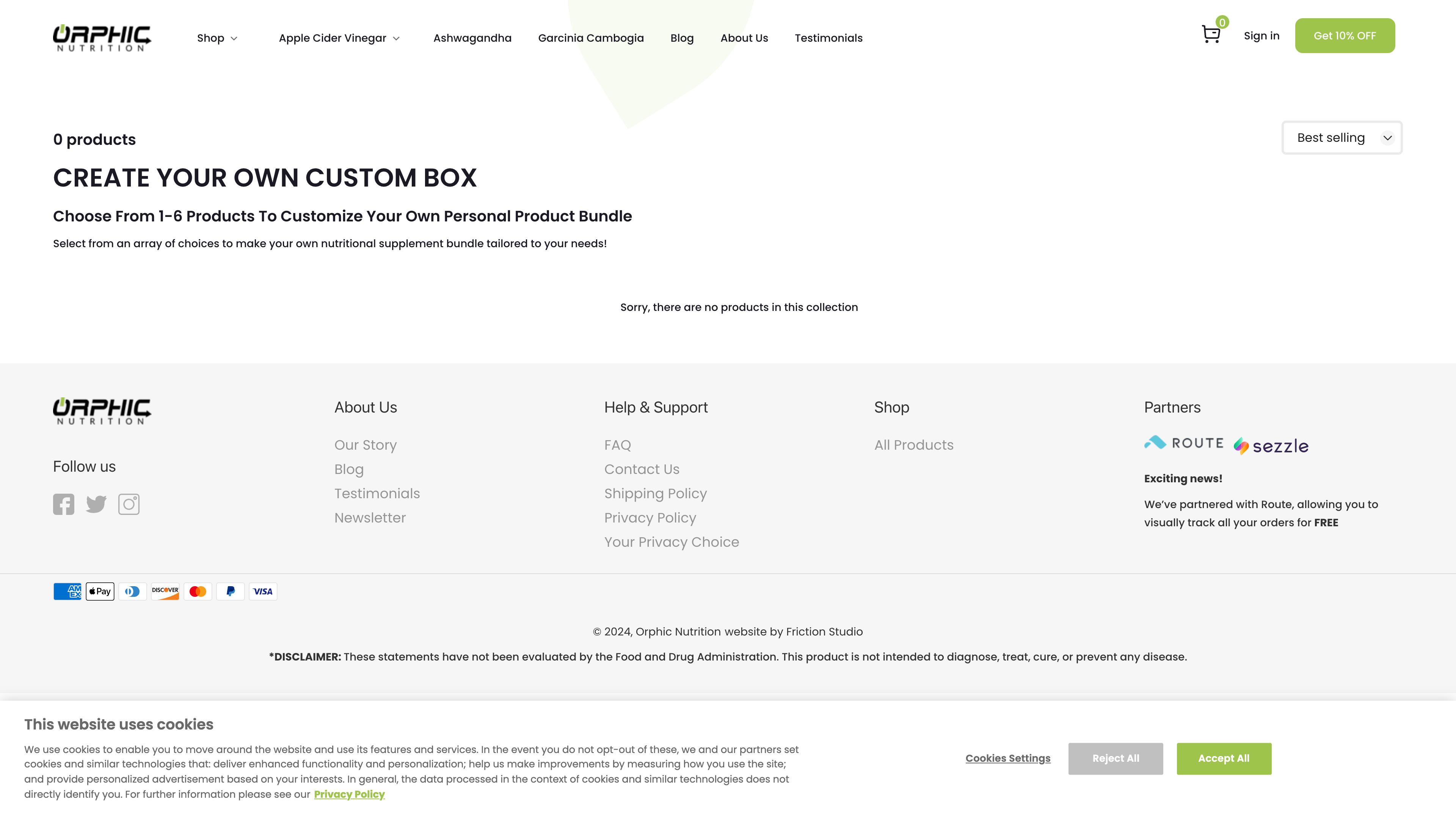Select the Visa payment method icon
The image size is (1456, 819).
tap(263, 591)
